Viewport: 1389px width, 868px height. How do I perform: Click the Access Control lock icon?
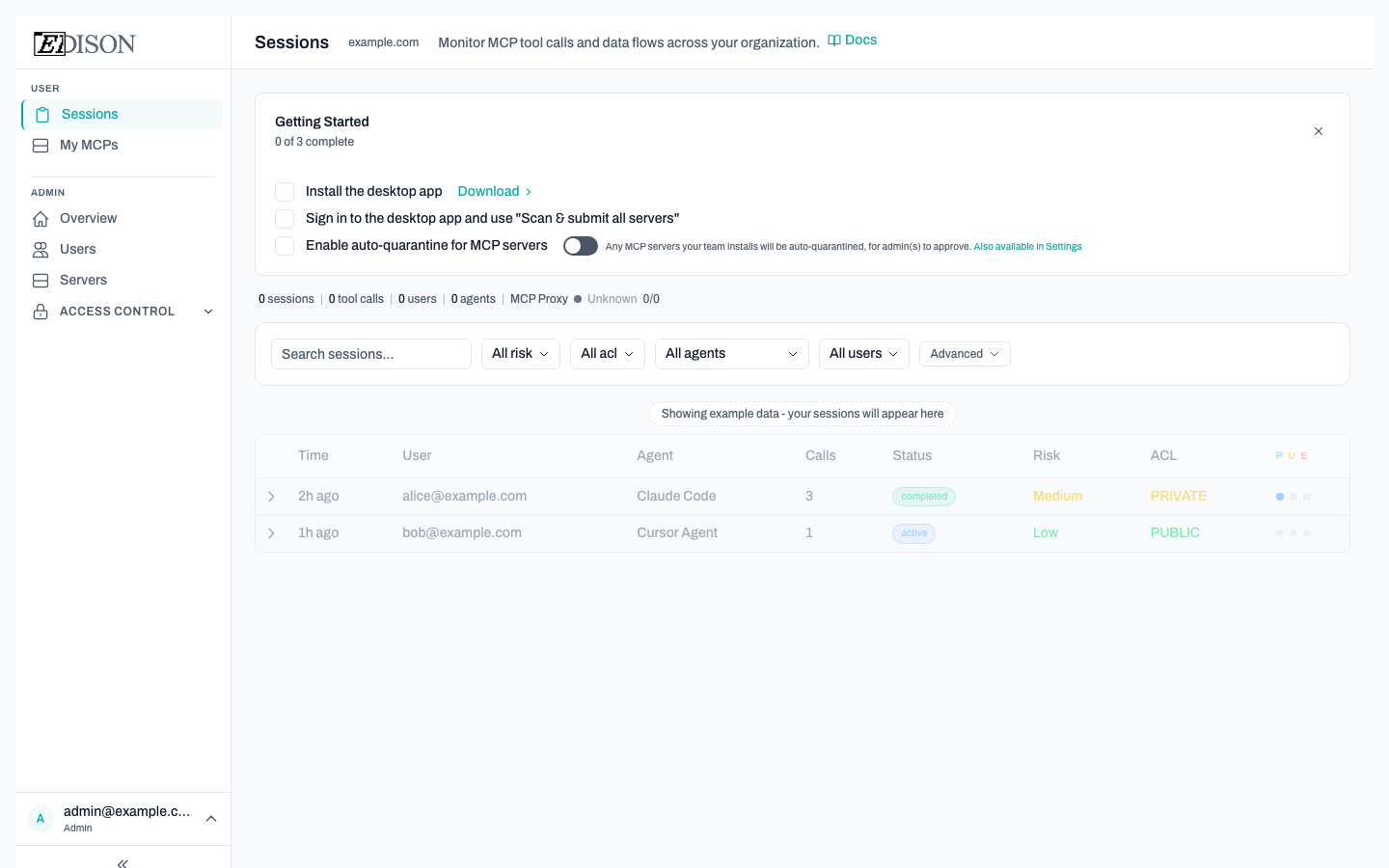click(x=40, y=311)
